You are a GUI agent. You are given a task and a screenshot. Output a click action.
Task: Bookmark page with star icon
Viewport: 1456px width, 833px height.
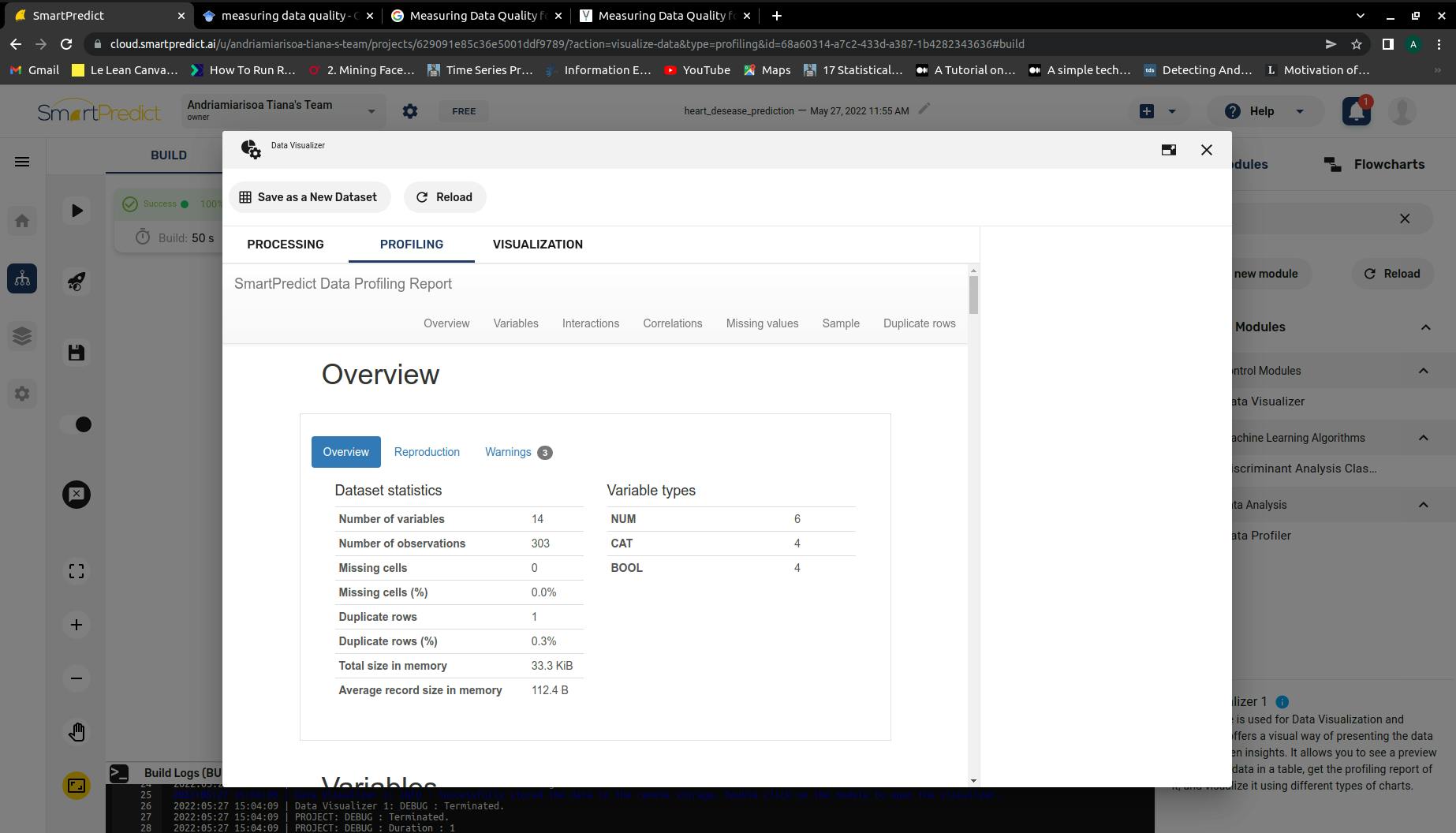(x=1357, y=44)
